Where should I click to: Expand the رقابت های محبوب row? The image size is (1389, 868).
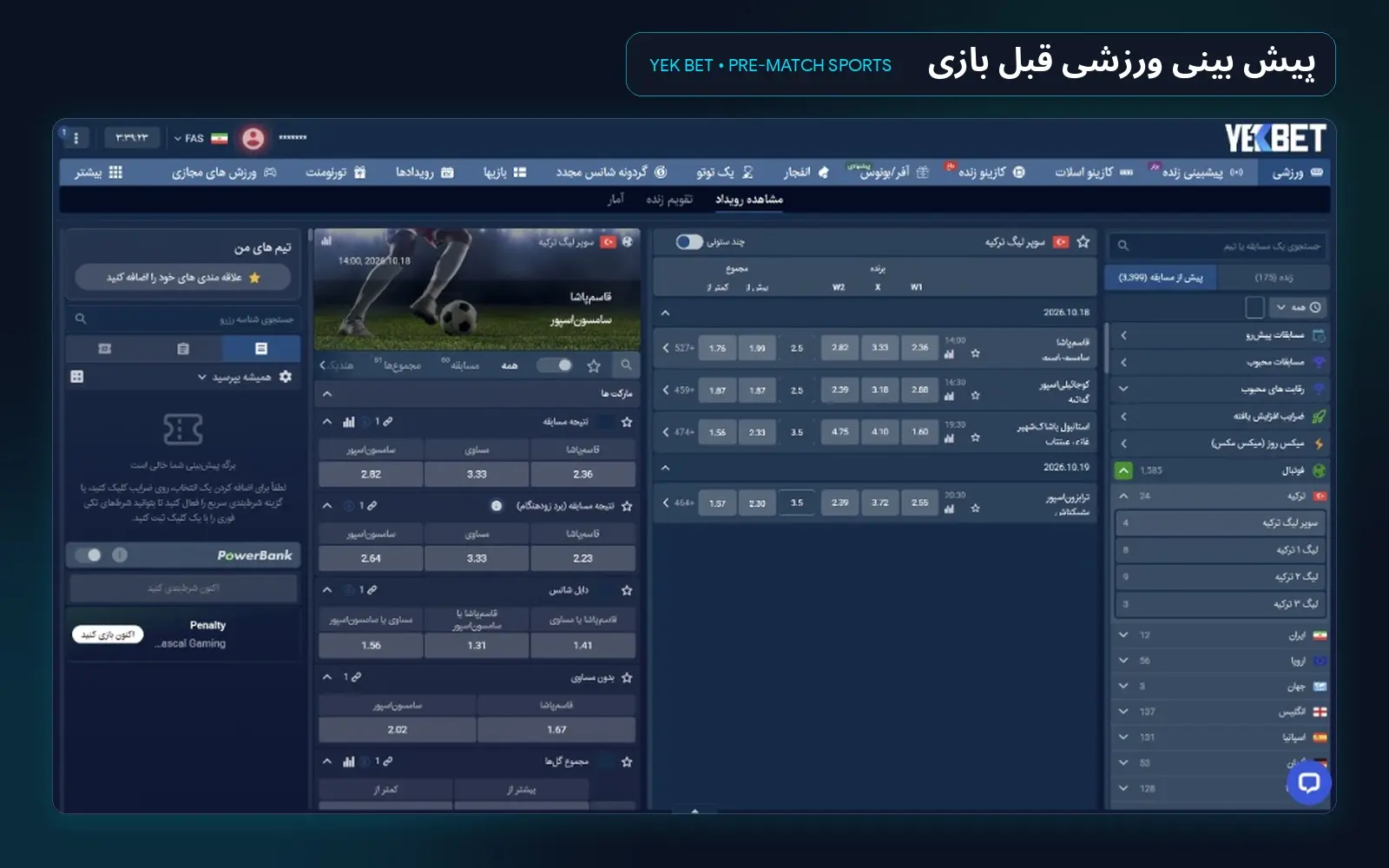click(x=1220, y=389)
